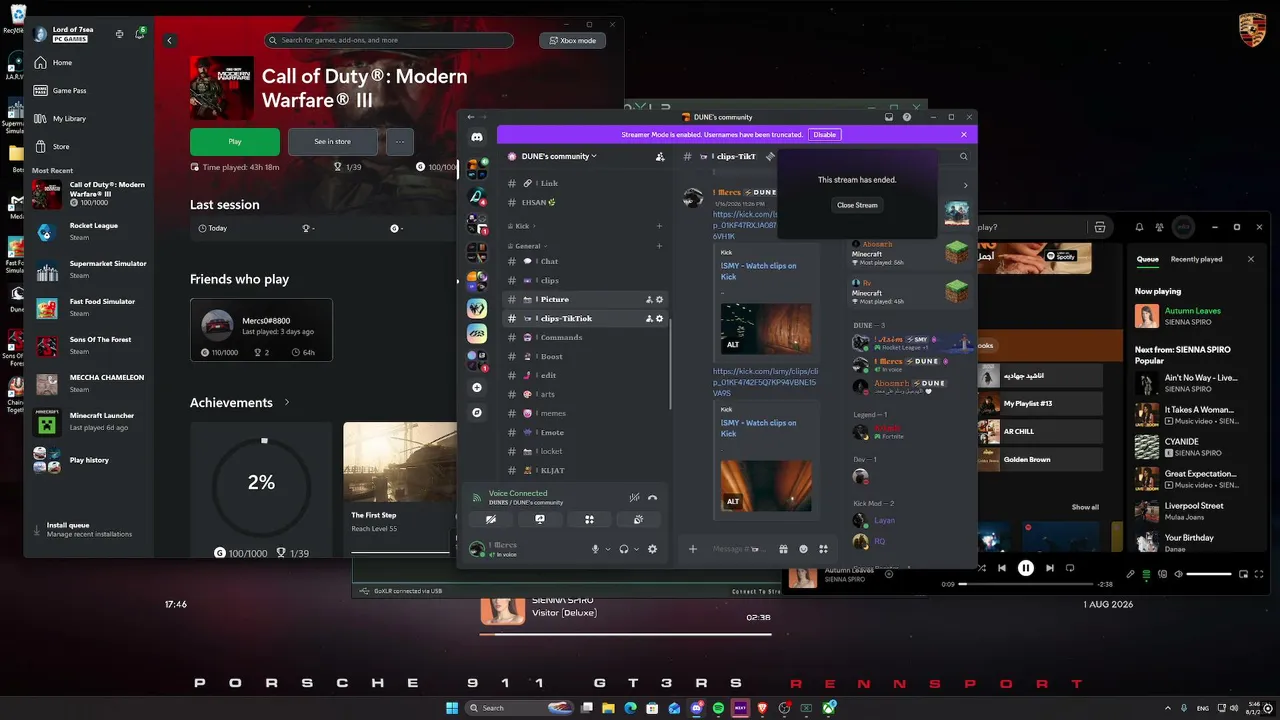Select the Queue tab in Spotify
The height and width of the screenshot is (720, 1280).
(1148, 259)
